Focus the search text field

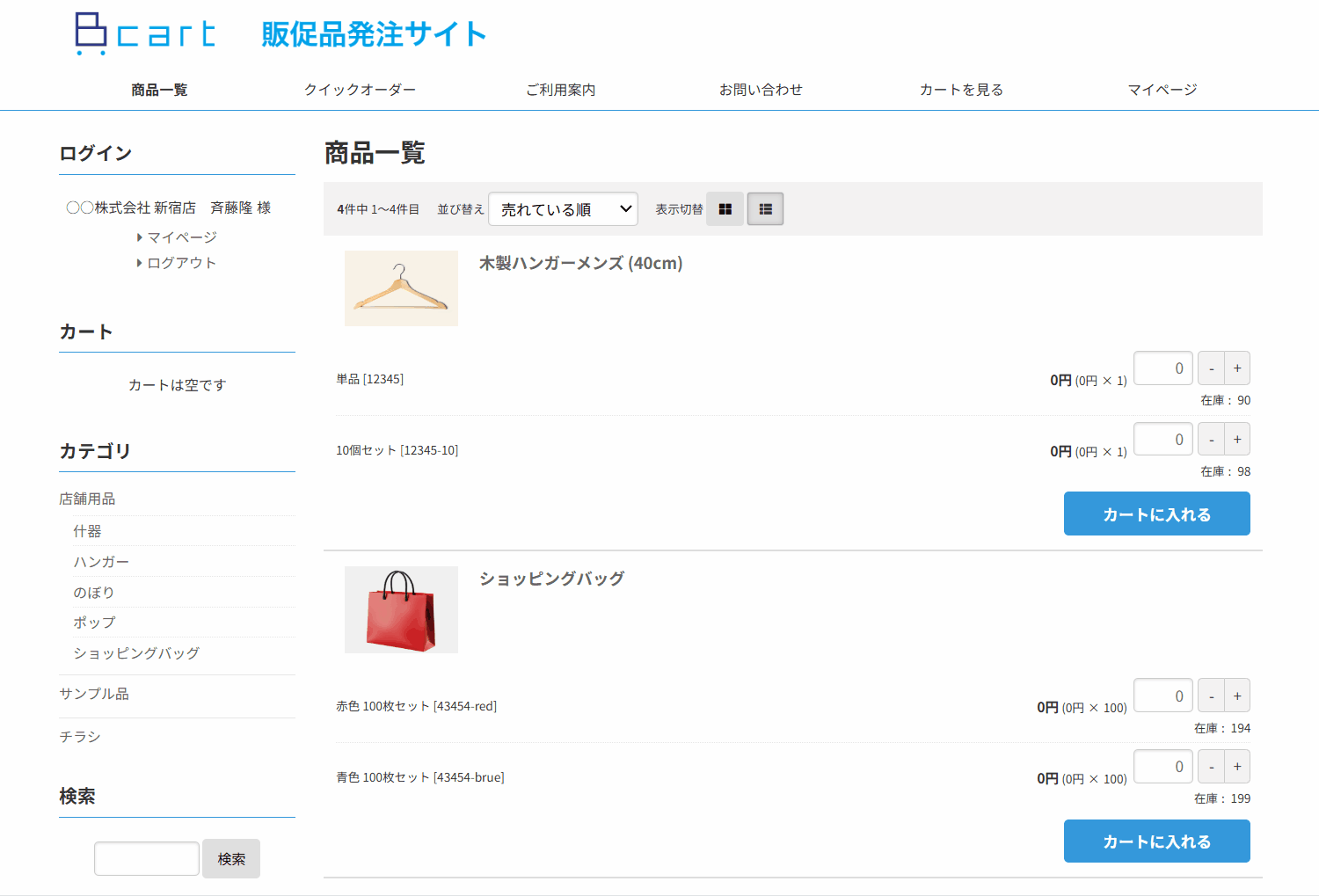[147, 858]
